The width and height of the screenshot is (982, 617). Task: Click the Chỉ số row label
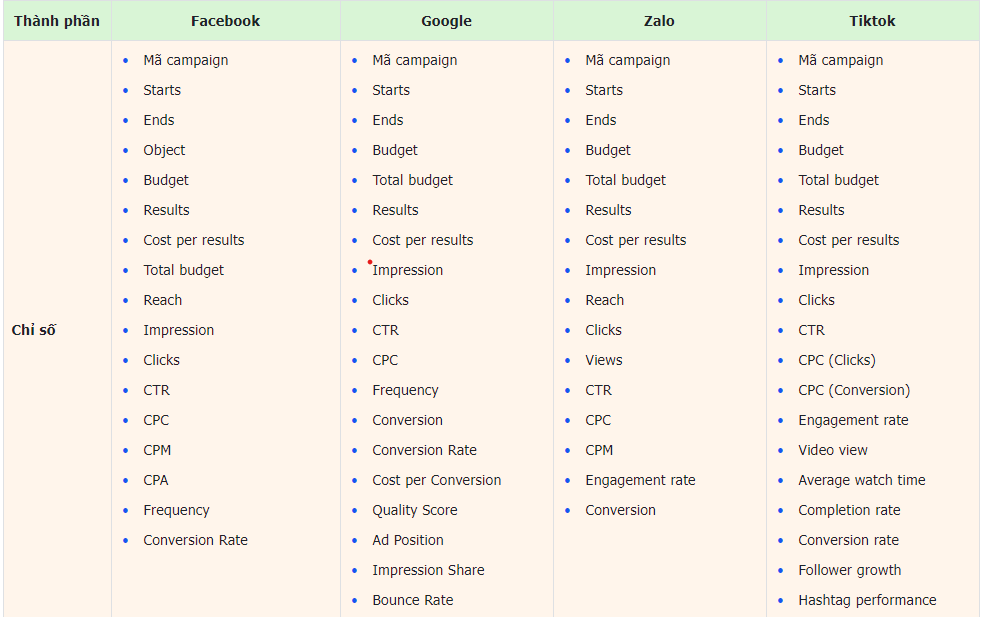pos(34,330)
